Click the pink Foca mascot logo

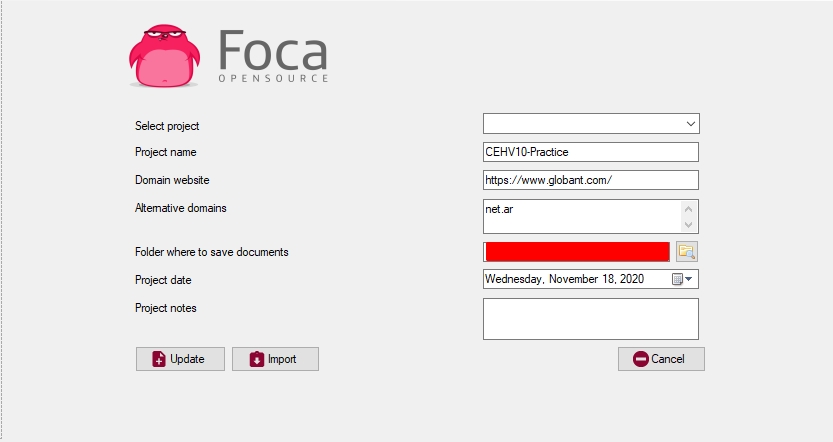point(168,55)
